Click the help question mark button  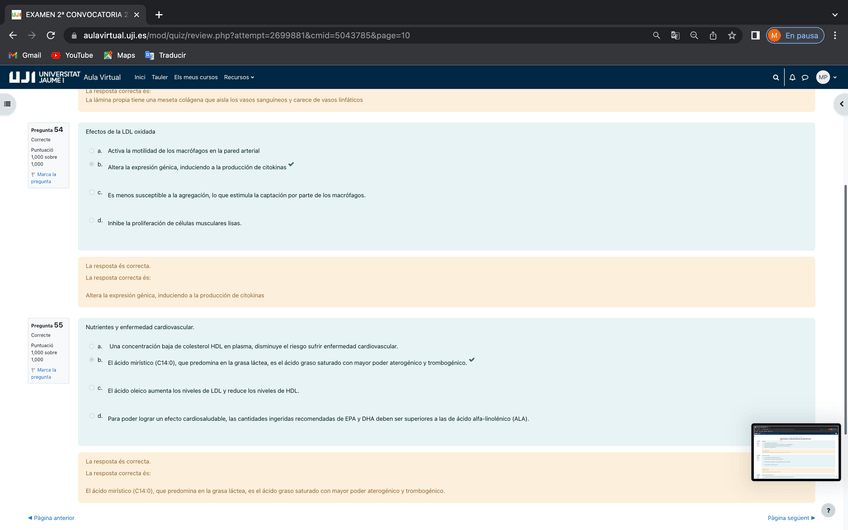(827, 510)
